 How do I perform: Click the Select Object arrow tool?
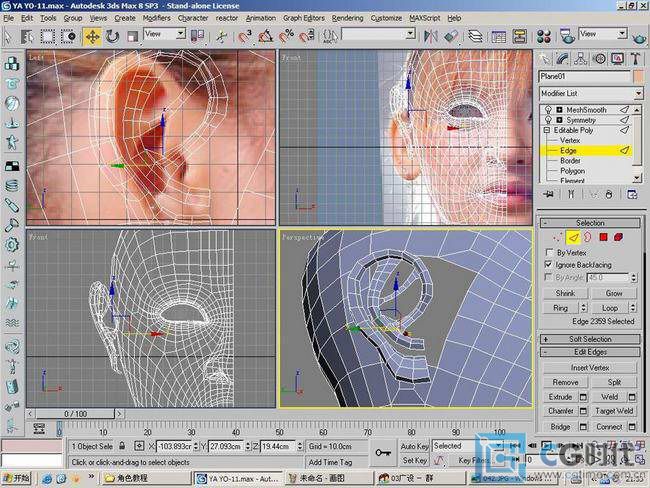click(x=8, y=36)
